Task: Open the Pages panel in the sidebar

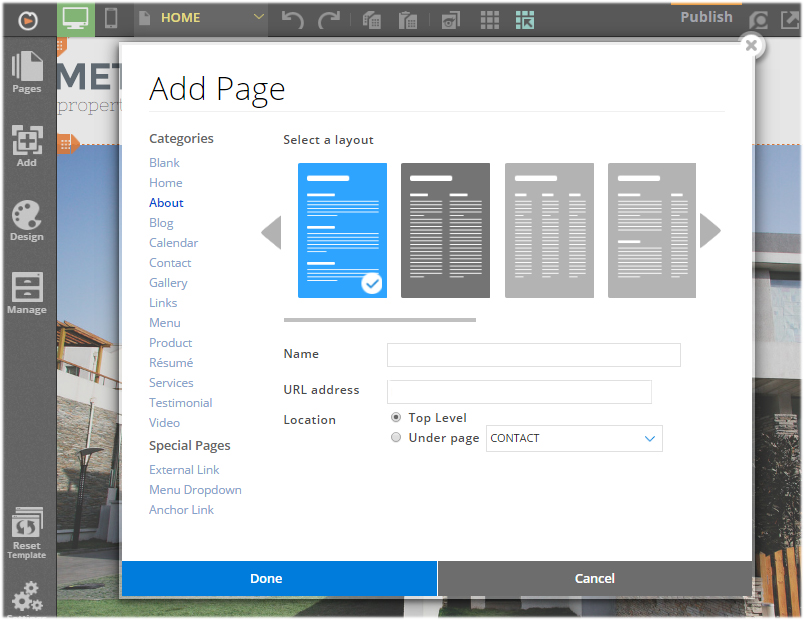Action: 26,73
